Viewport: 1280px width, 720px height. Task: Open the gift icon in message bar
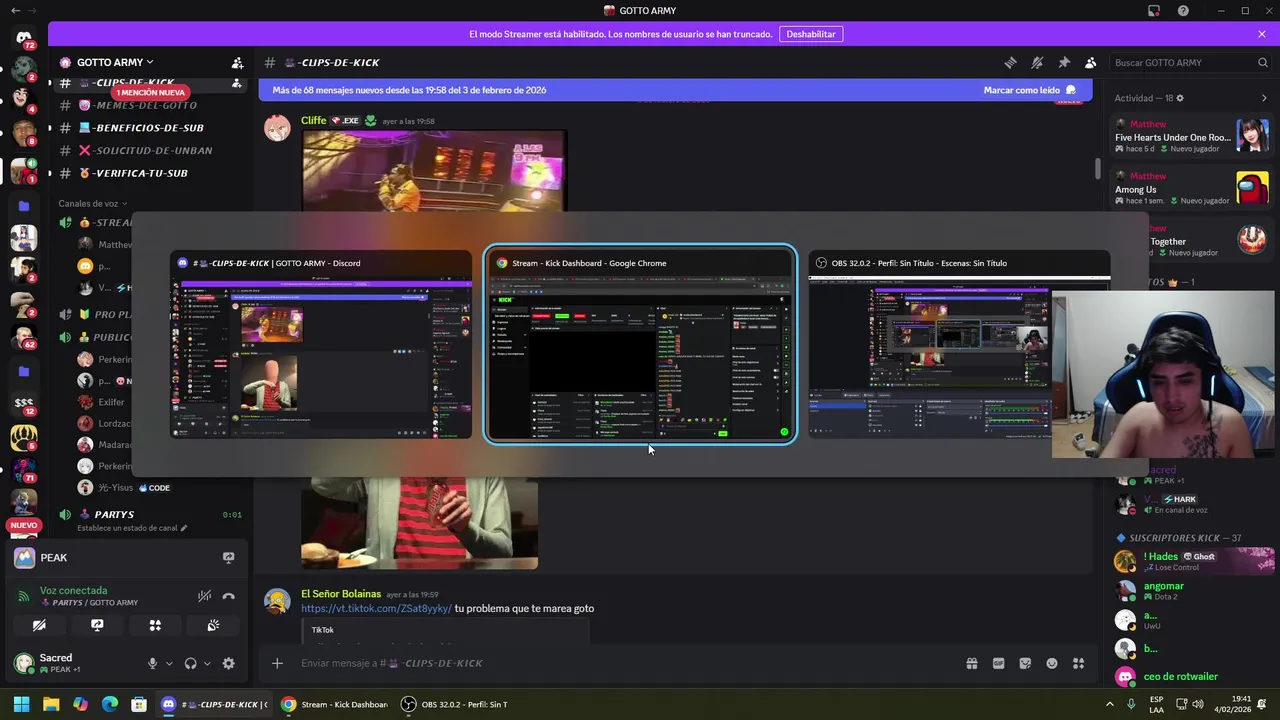[x=971, y=663]
